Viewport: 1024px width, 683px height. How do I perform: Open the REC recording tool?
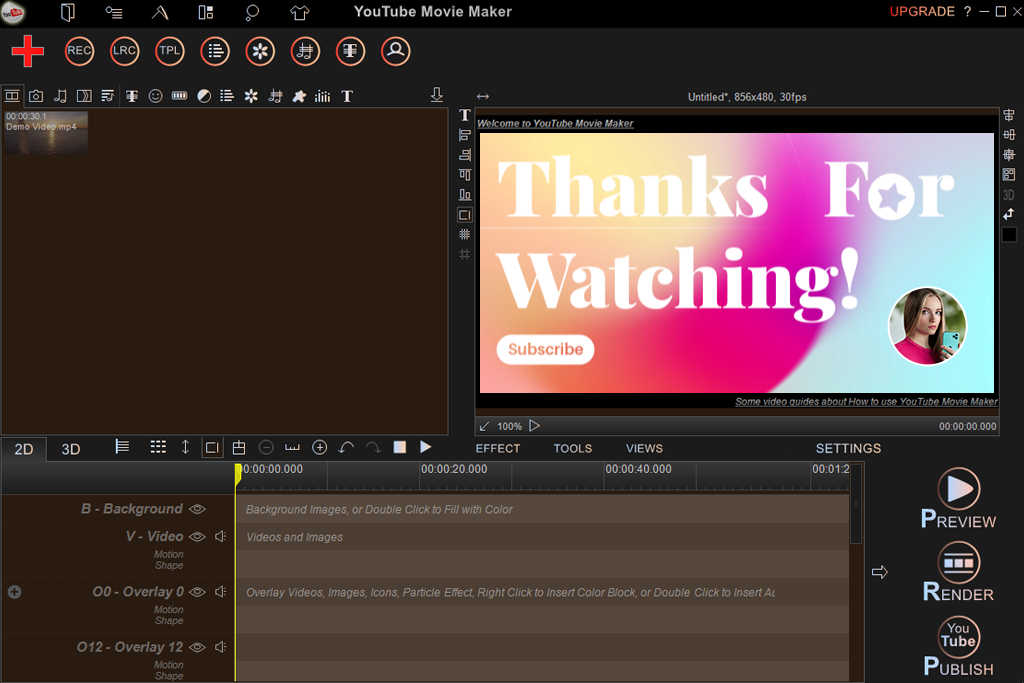tap(79, 51)
